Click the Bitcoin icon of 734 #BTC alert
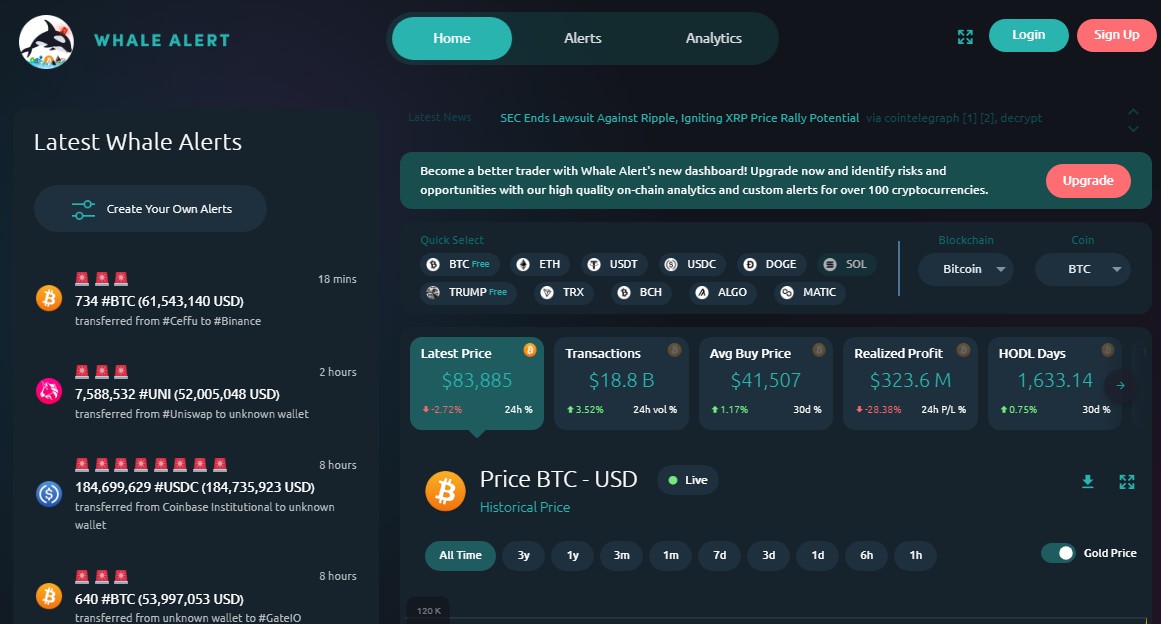This screenshot has width=1161, height=624. (x=49, y=298)
